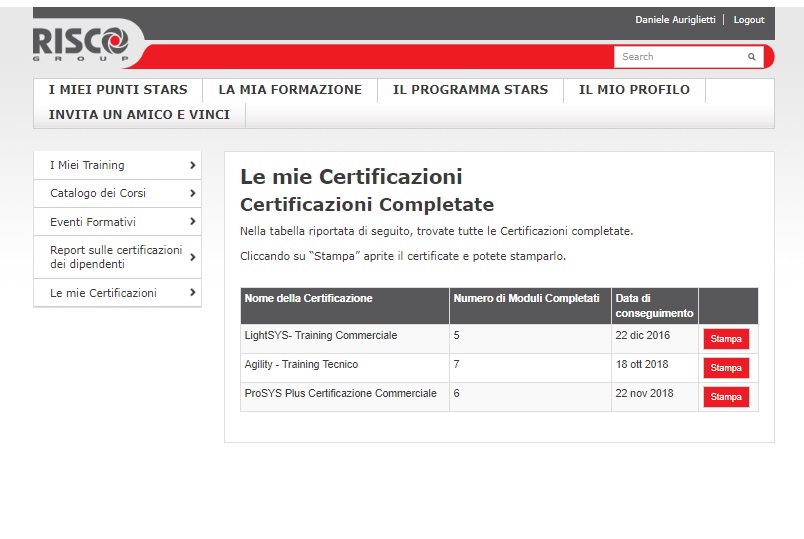
Task: Select Eventi Formativi sidebar item
Action: 117,222
